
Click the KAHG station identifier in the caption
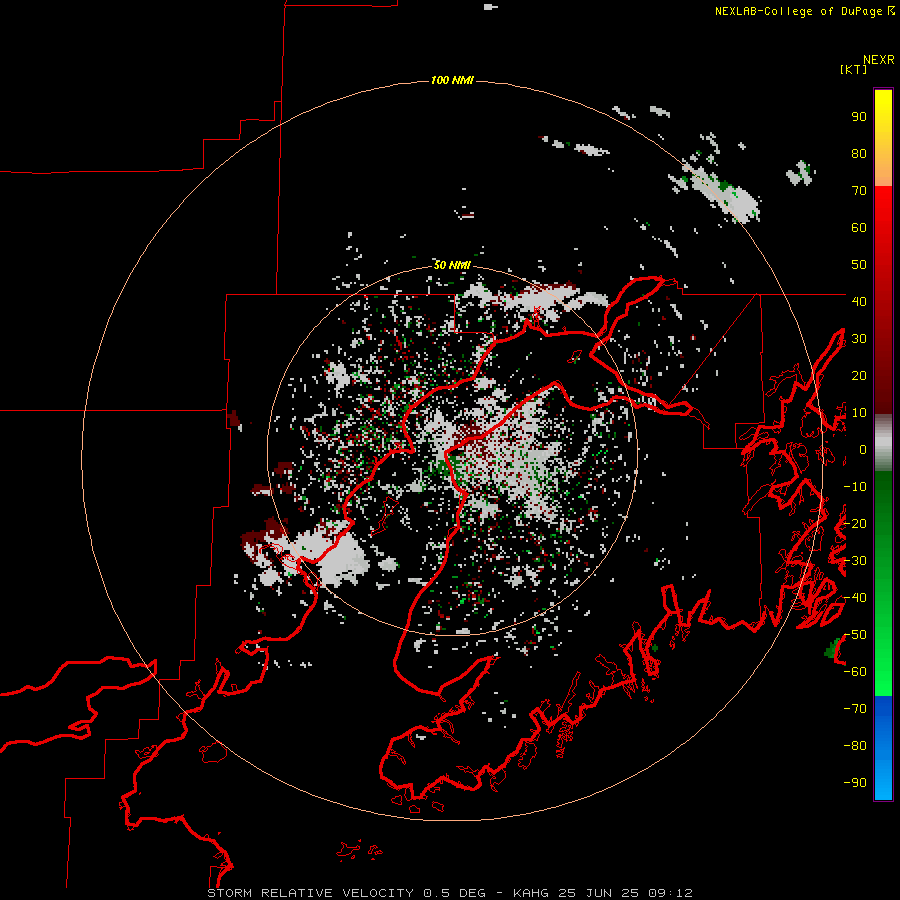click(531, 893)
